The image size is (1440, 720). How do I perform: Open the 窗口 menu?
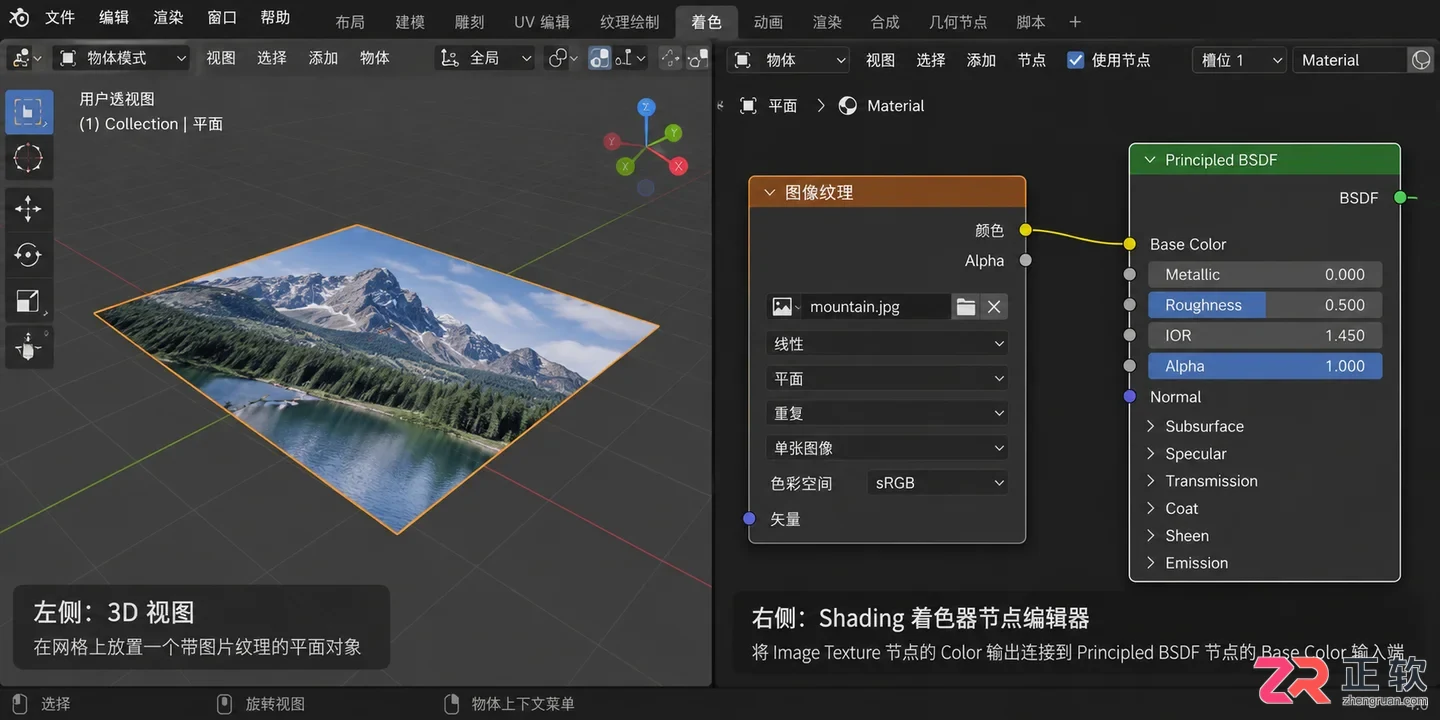point(222,18)
